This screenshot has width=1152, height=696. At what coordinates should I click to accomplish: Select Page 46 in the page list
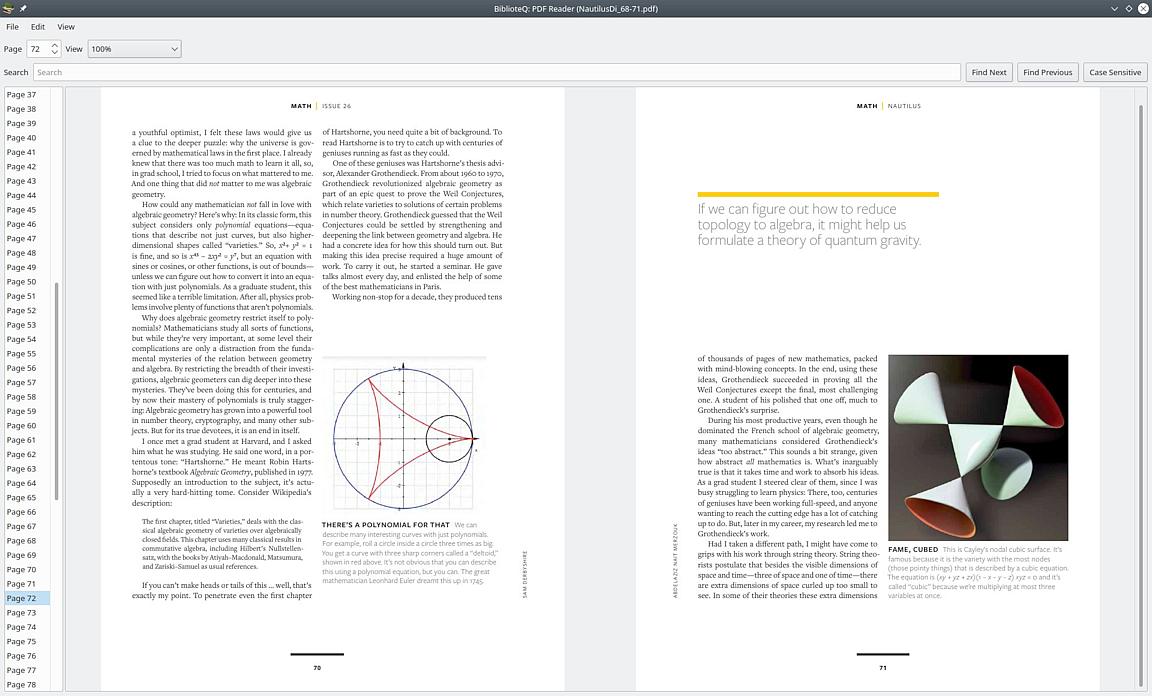click(x=27, y=224)
